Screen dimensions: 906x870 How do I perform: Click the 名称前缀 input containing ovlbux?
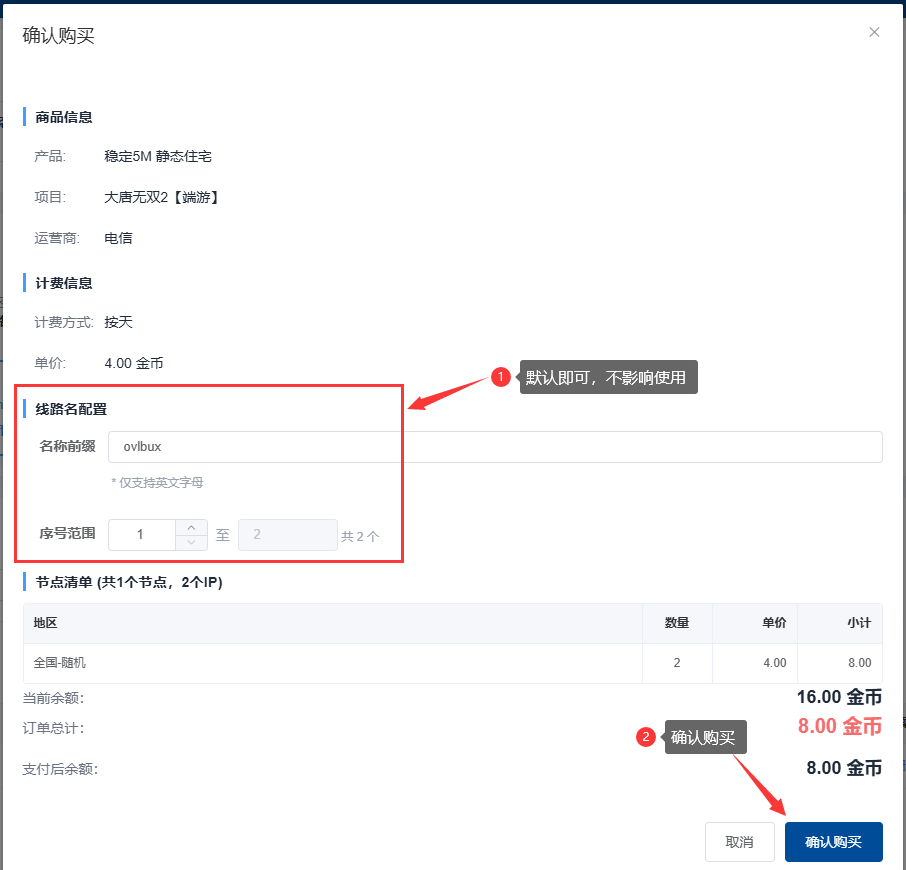click(x=494, y=447)
